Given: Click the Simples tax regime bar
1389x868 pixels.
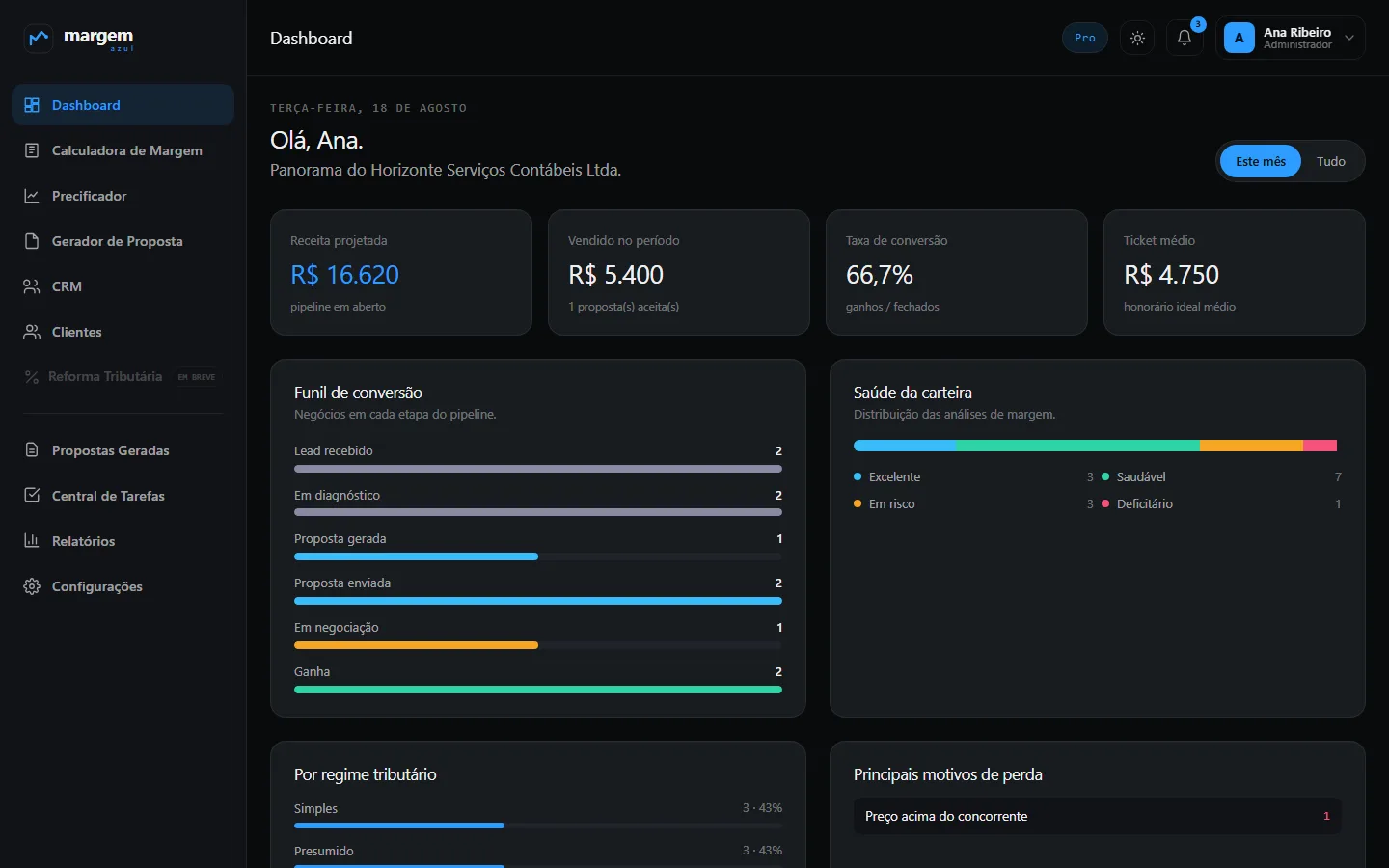Looking at the screenshot, I should pyautogui.click(x=399, y=826).
